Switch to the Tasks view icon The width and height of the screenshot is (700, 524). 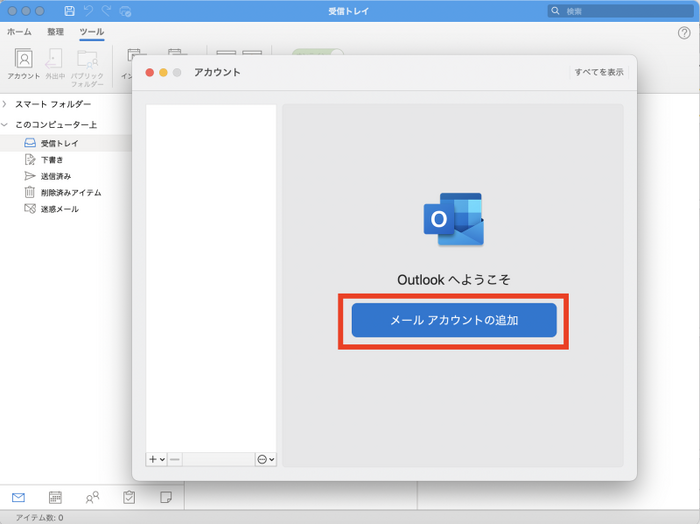129,497
